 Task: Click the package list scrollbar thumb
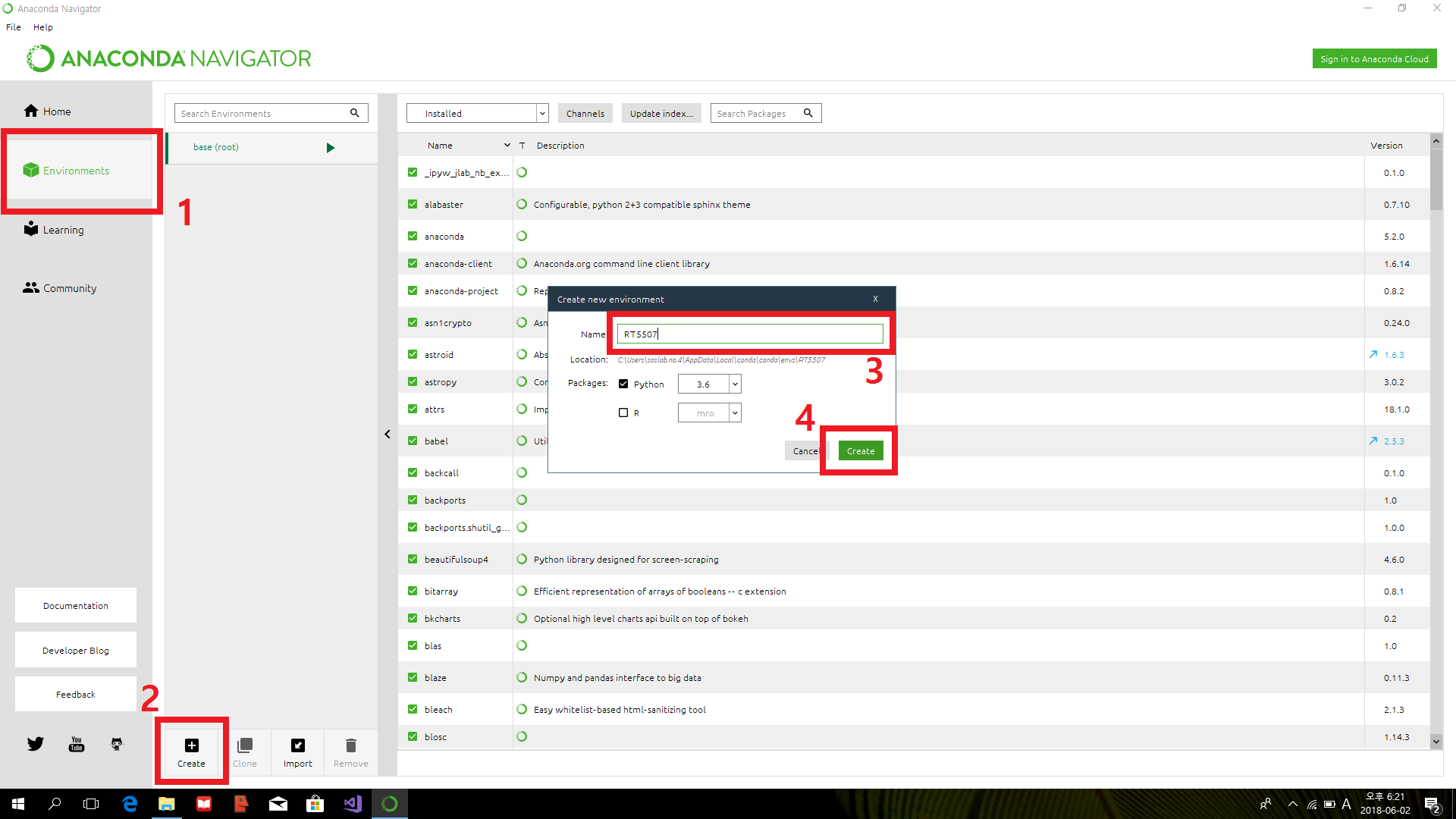(1436, 179)
